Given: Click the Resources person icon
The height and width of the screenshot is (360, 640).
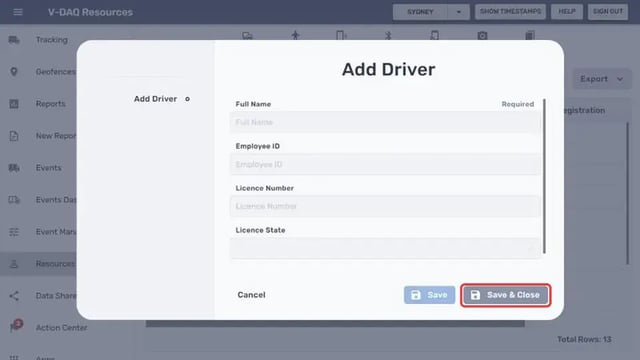Looking at the screenshot, I should click(14, 264).
